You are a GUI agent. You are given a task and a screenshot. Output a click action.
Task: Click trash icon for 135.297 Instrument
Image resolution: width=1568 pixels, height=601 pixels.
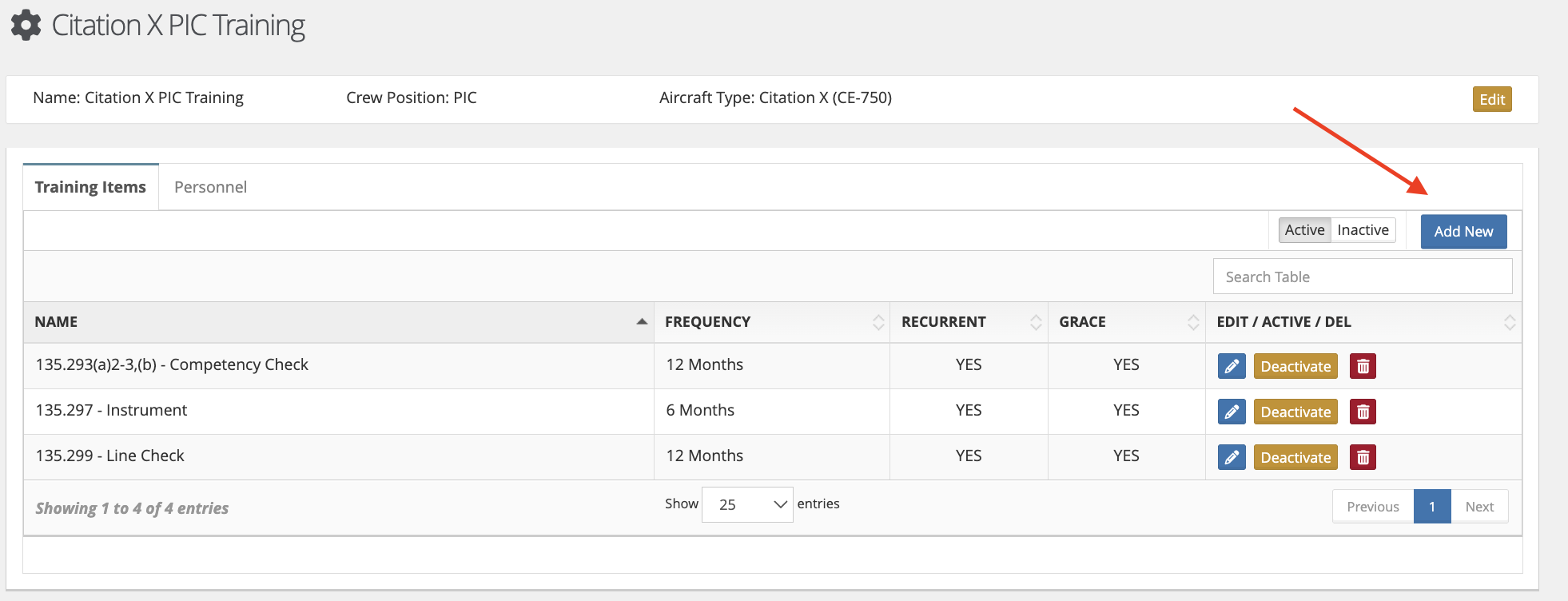tap(1363, 412)
